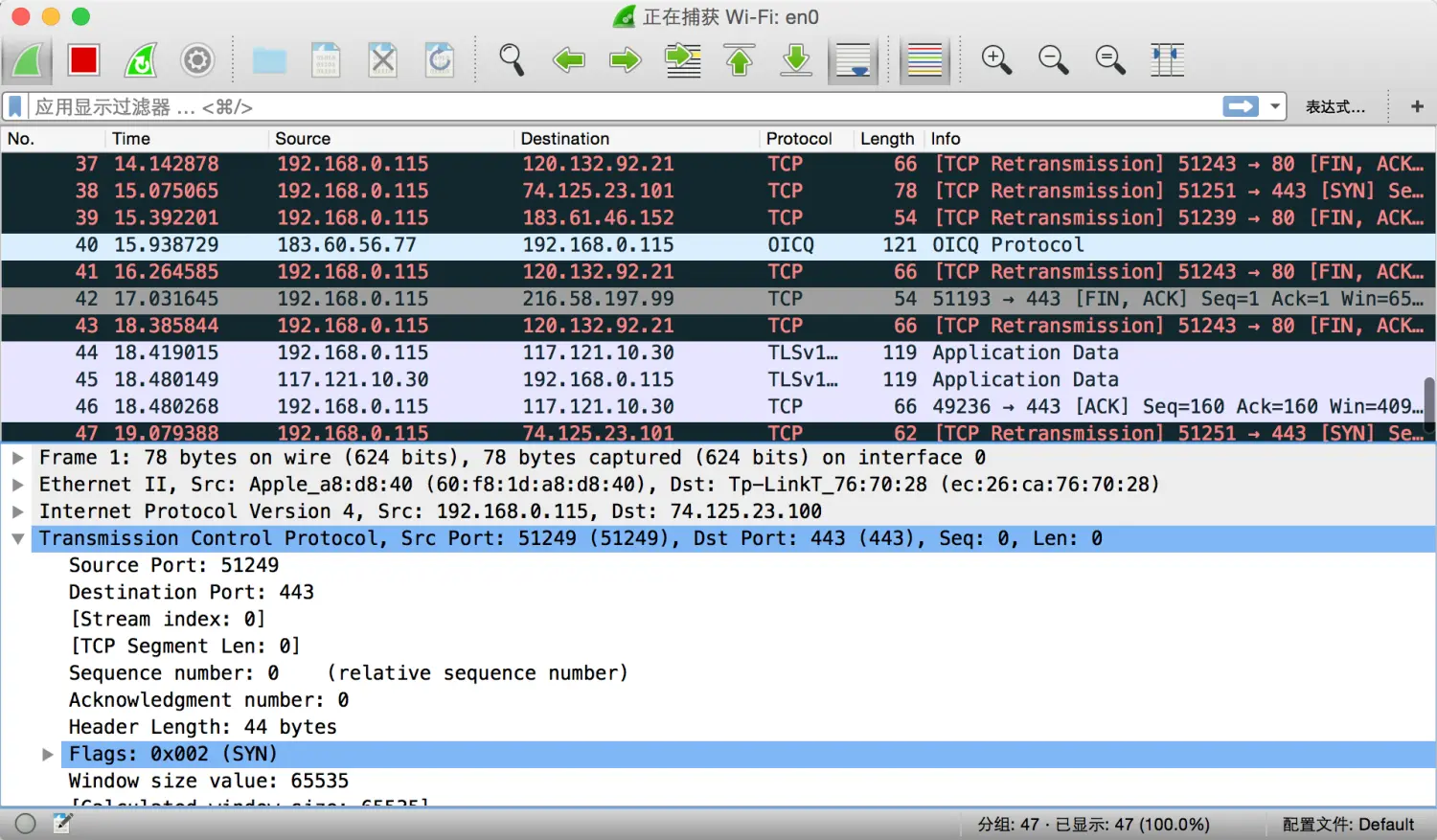Click the display filter input field
The image size is (1437, 840).
[623, 106]
